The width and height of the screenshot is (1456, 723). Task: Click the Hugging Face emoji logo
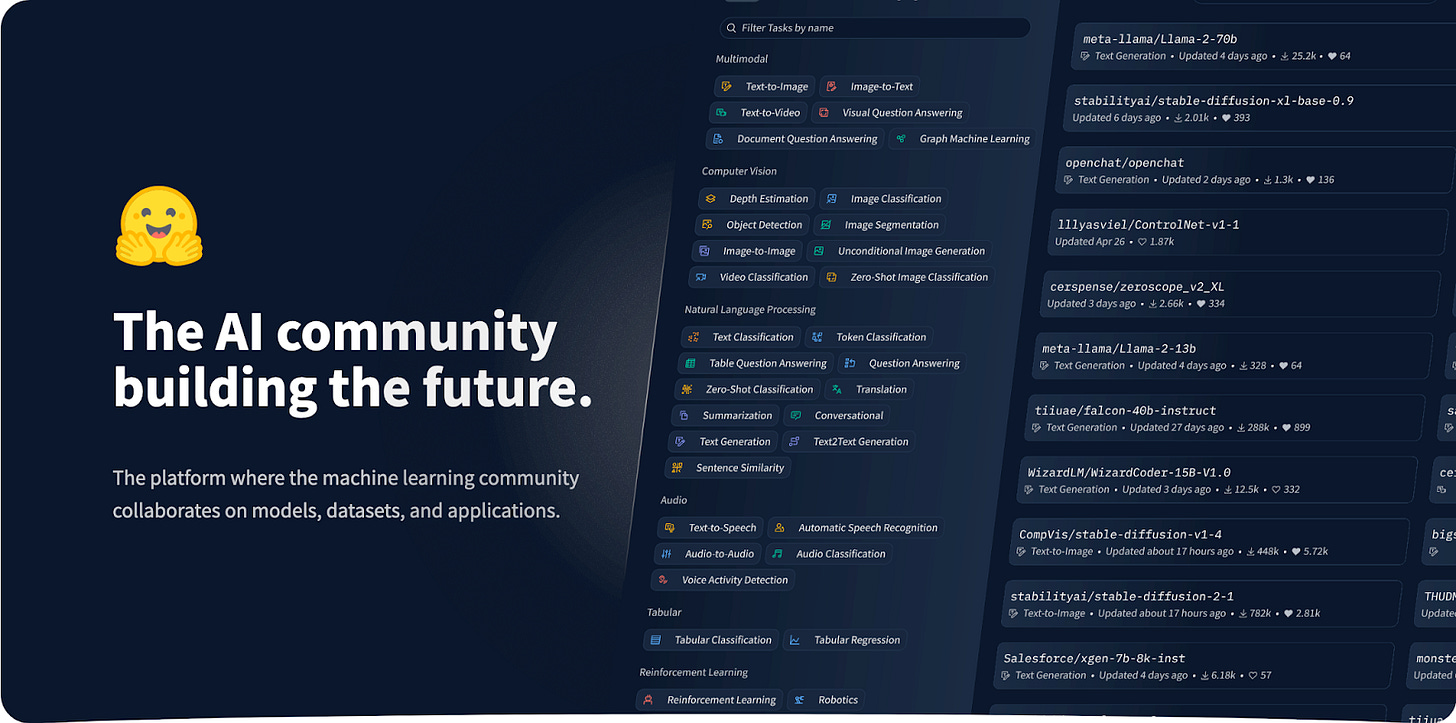tap(159, 226)
